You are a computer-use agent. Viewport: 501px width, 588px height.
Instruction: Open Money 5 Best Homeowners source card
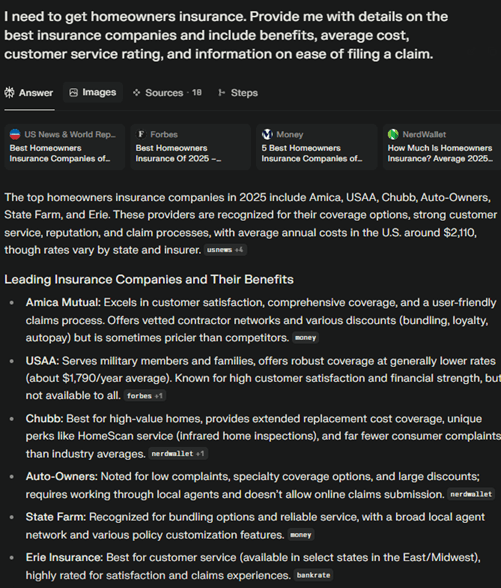point(316,147)
